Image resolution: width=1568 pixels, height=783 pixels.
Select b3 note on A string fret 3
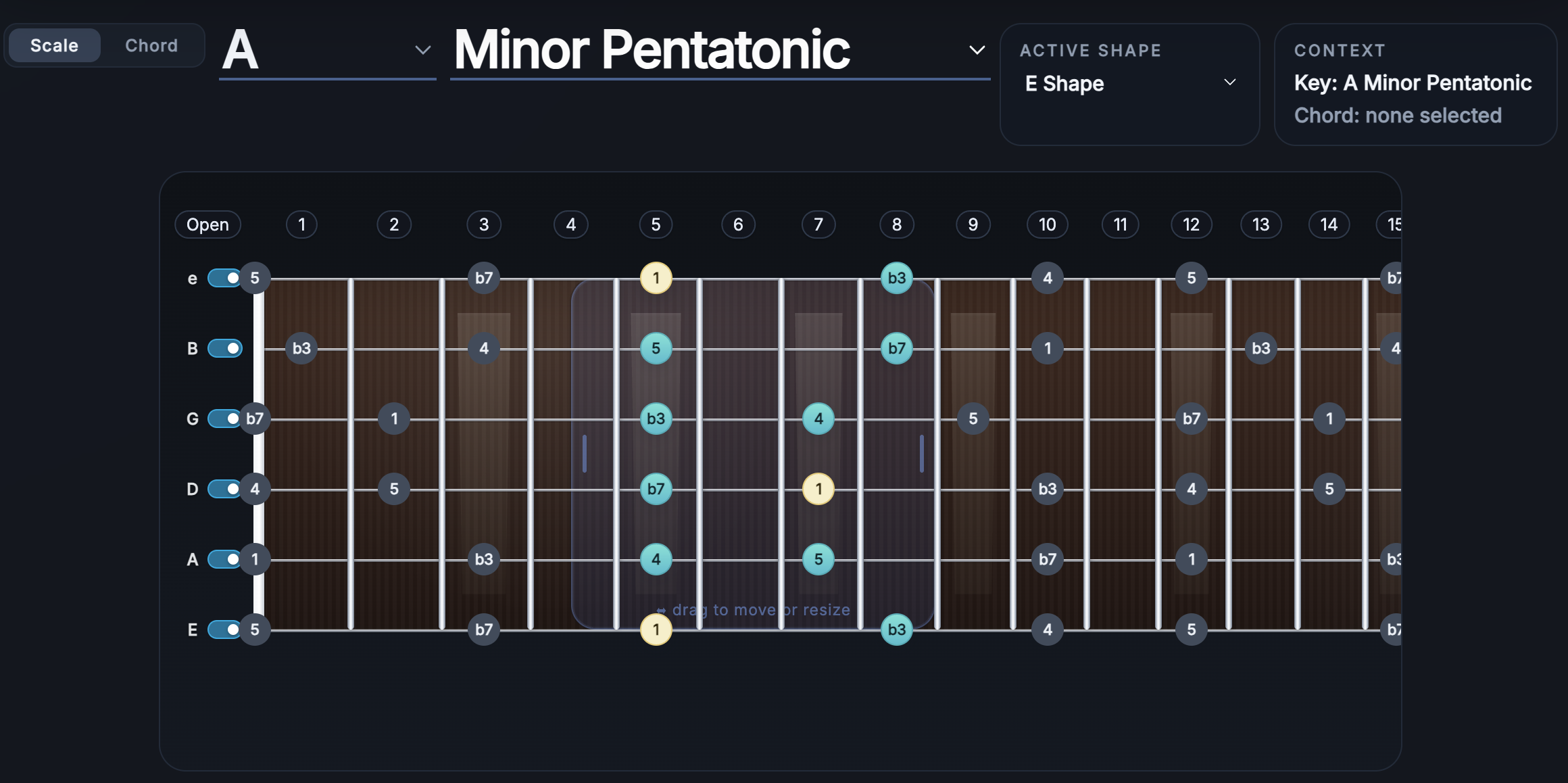click(484, 559)
